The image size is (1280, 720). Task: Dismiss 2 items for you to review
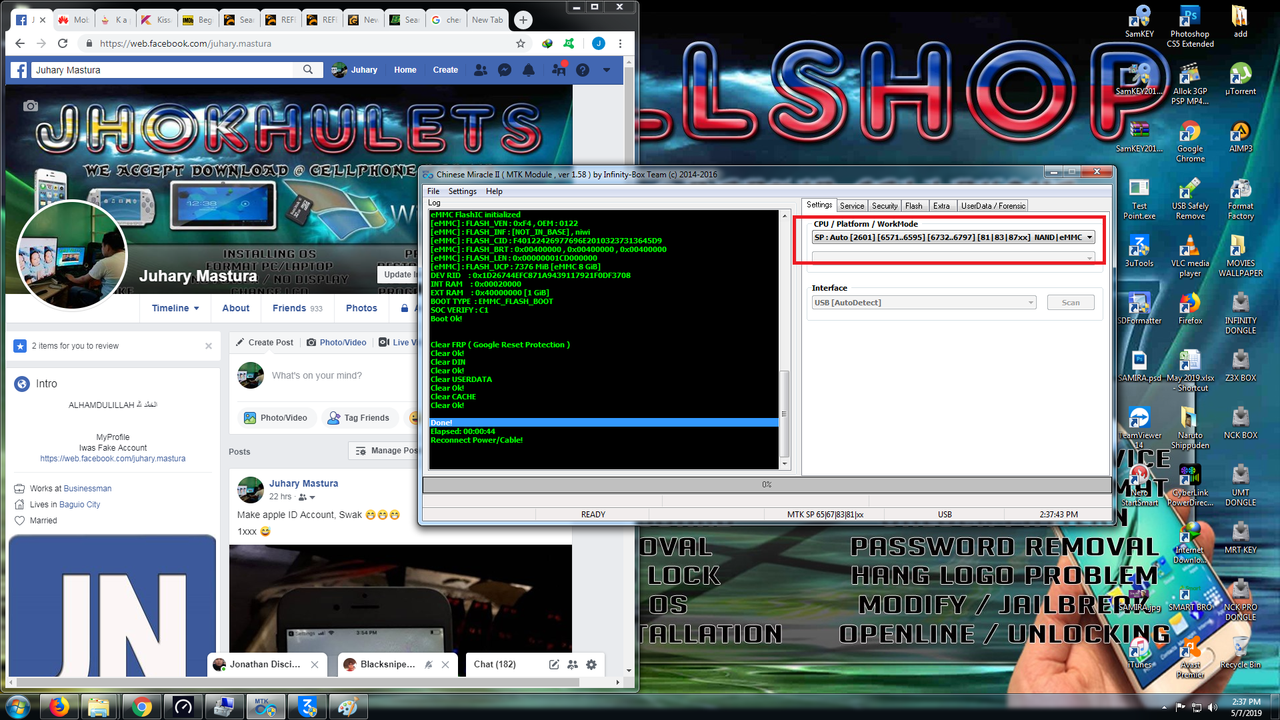pyautogui.click(x=208, y=346)
